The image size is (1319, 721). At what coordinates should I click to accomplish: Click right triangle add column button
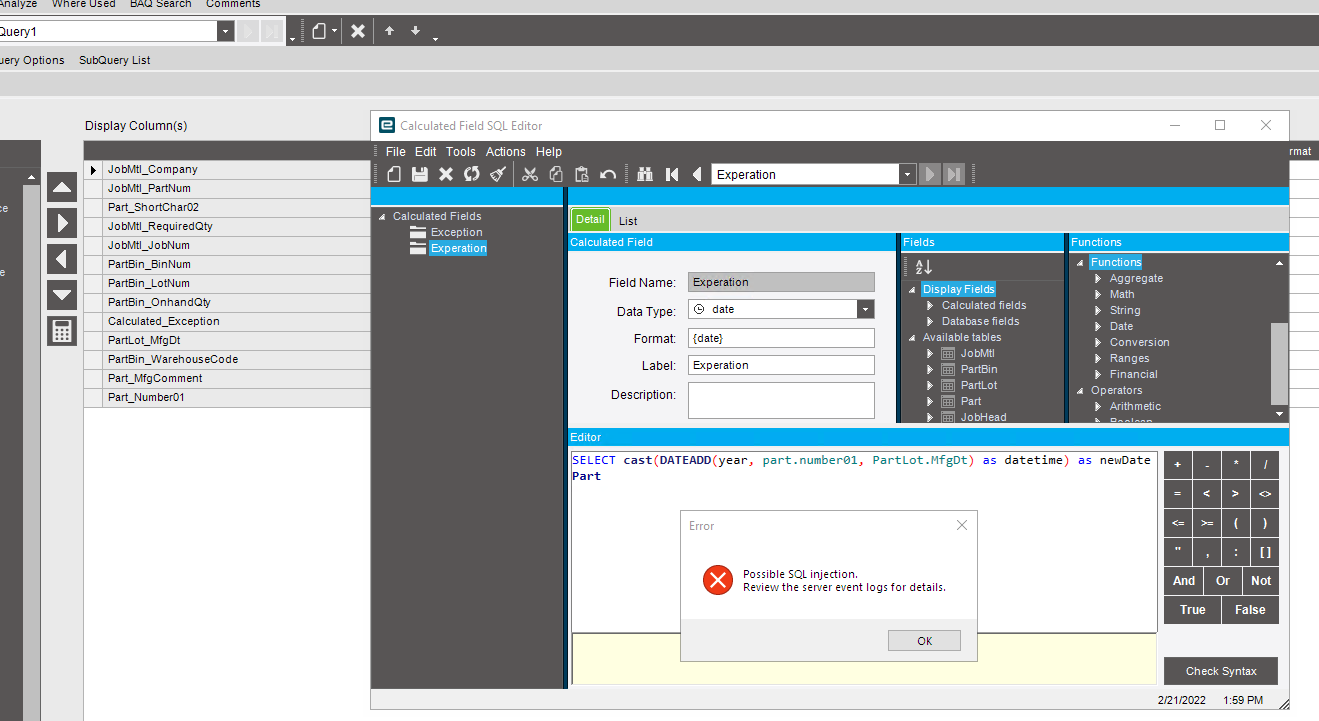coord(62,223)
